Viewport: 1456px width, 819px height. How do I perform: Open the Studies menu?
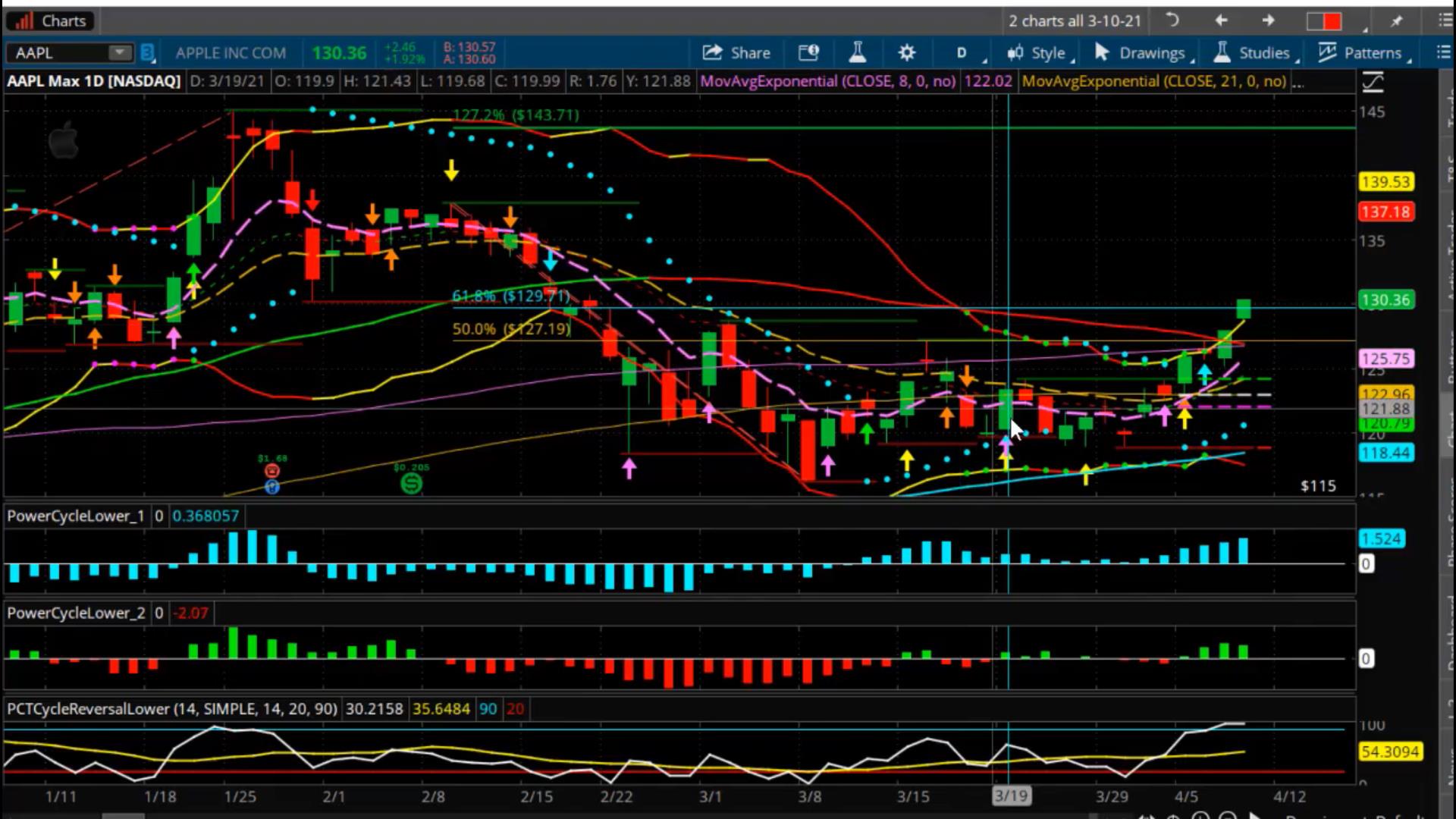click(x=1255, y=52)
